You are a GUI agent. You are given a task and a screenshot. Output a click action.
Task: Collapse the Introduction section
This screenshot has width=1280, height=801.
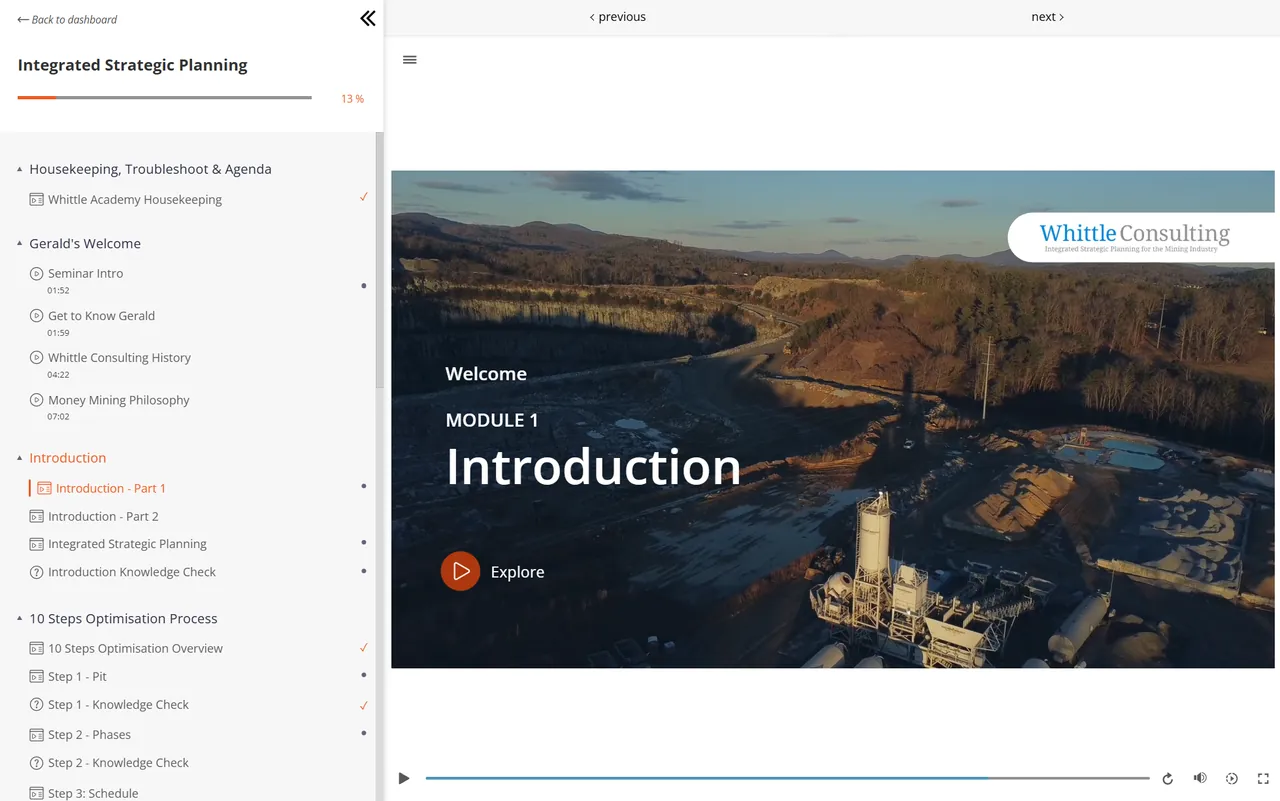(20, 457)
